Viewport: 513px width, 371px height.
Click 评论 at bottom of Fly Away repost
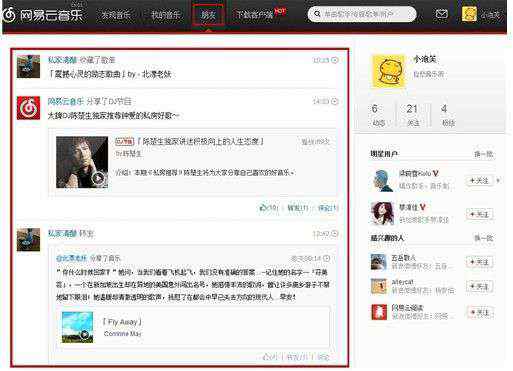click(323, 357)
